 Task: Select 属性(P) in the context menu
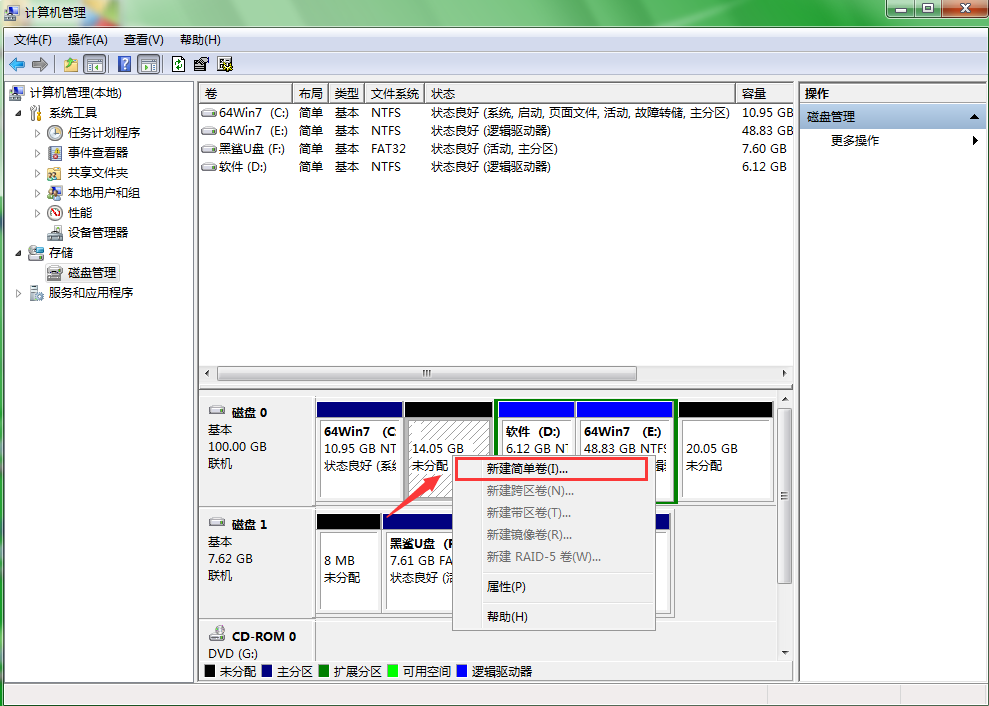pyautogui.click(x=505, y=587)
